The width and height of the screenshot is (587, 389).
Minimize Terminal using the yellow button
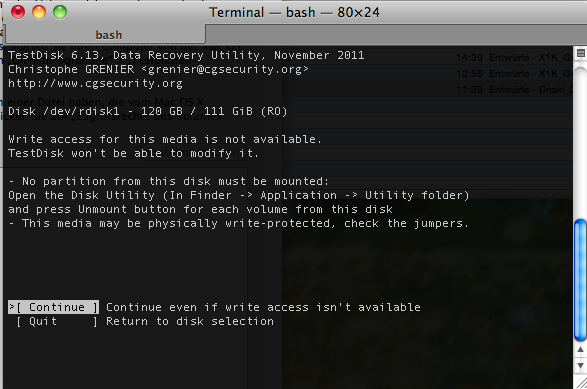39,12
